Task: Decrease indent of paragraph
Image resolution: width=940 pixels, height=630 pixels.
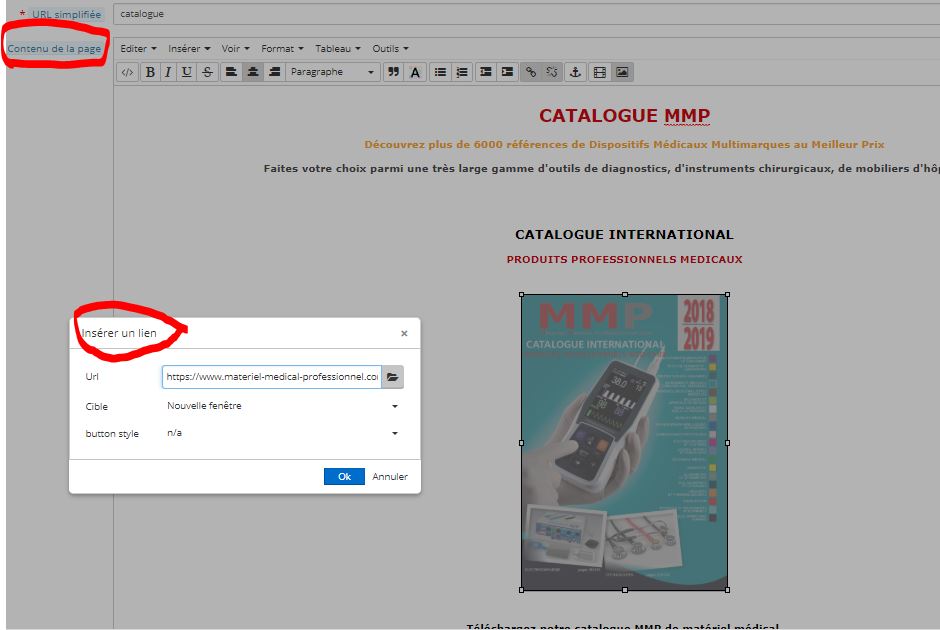Action: coord(486,73)
